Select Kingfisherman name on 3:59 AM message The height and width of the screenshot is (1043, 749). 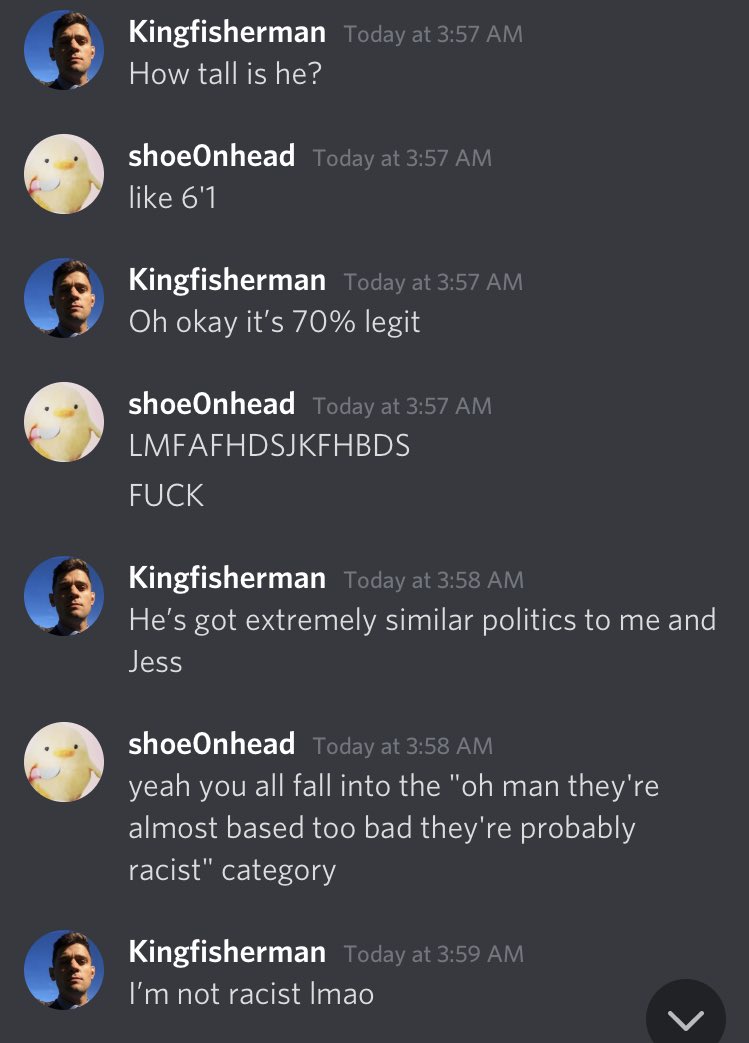click(x=227, y=953)
